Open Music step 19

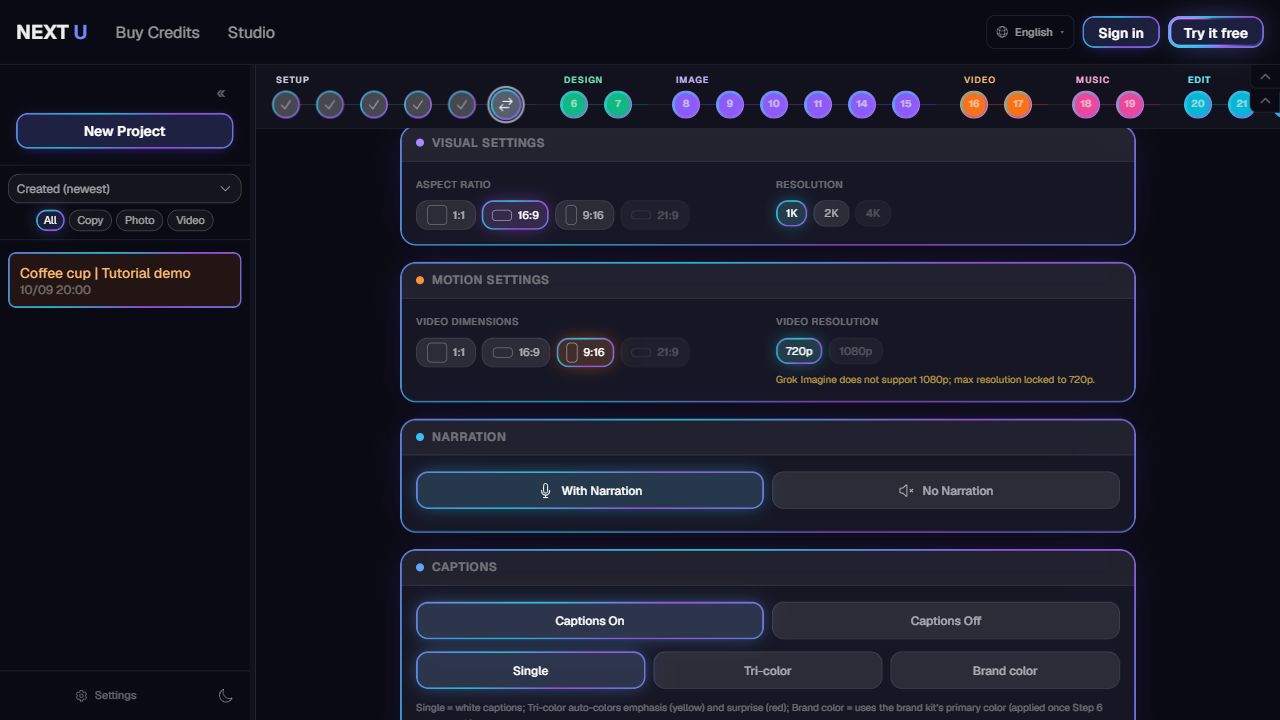click(x=1130, y=104)
